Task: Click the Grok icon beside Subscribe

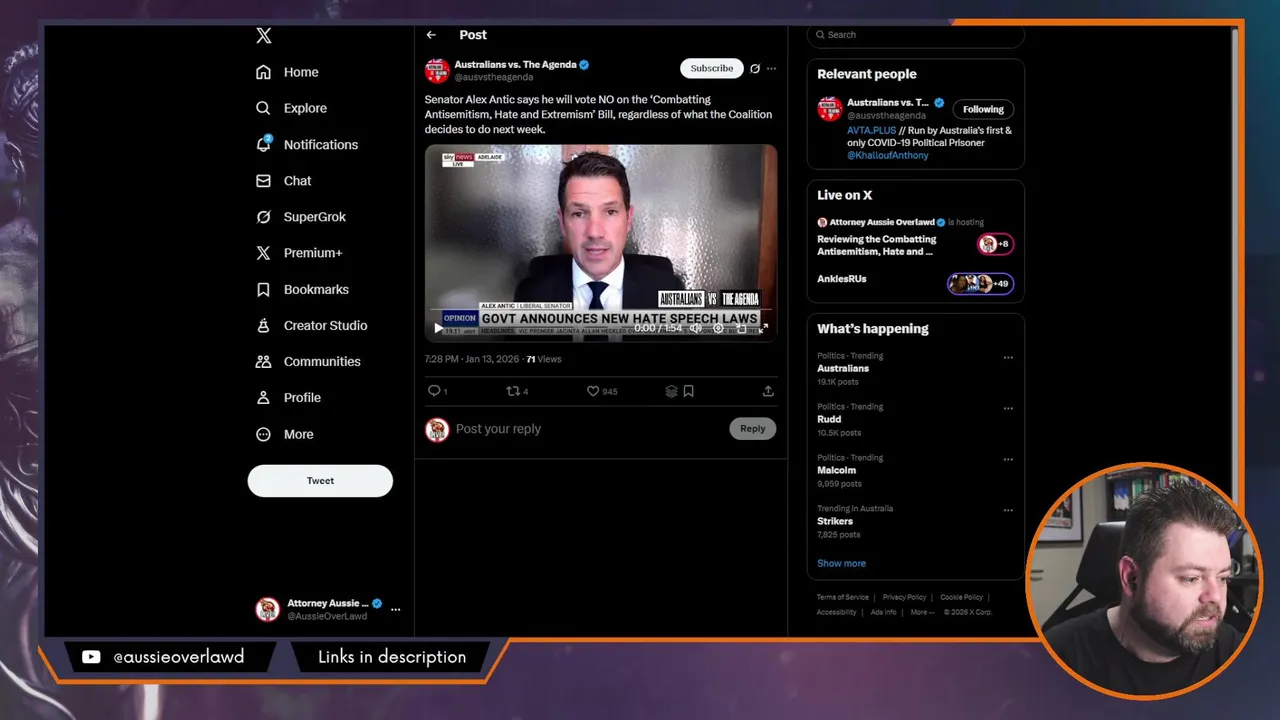Action: (x=755, y=68)
